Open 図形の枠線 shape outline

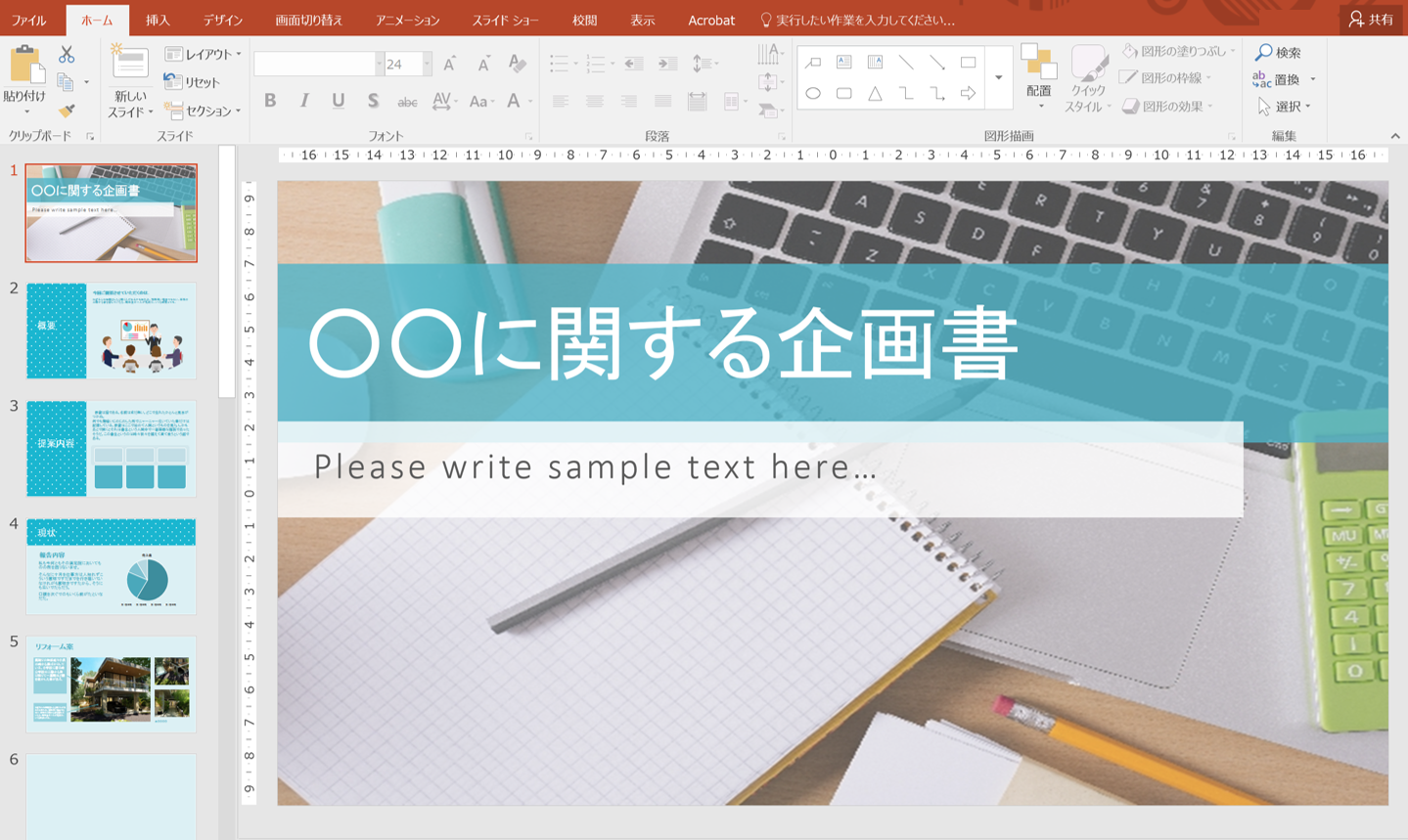[1166, 78]
